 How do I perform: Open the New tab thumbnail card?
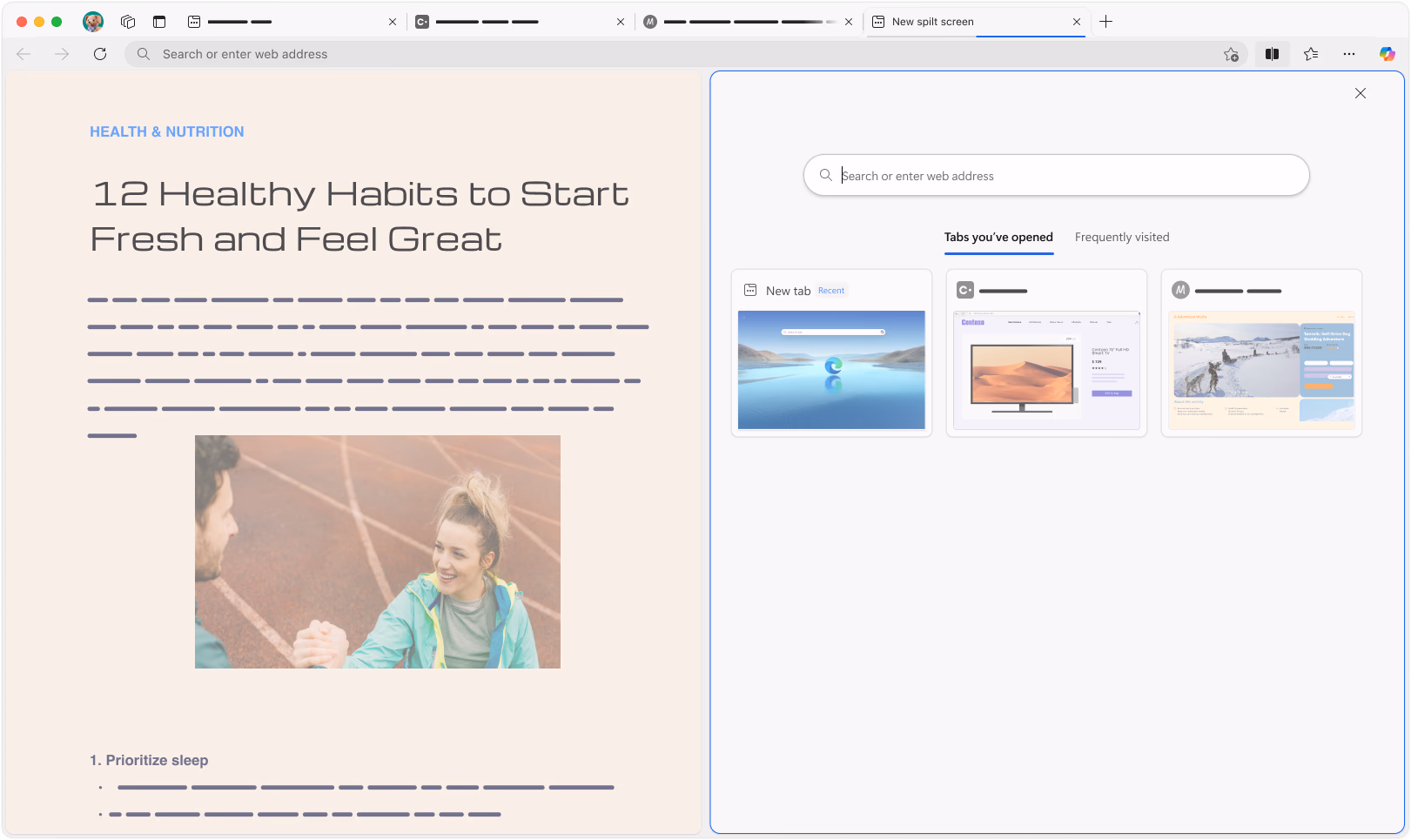point(831,353)
